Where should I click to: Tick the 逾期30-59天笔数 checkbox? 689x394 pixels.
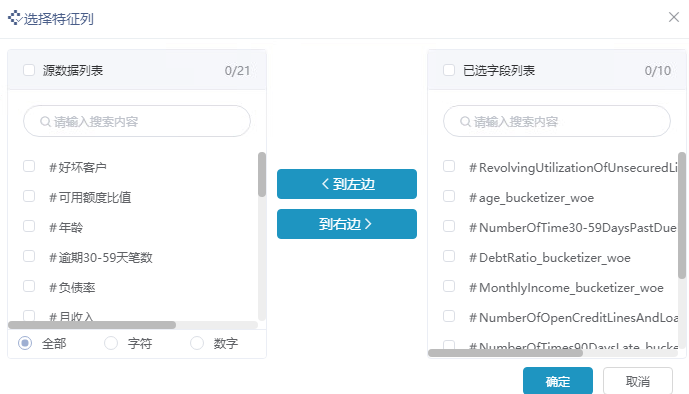pos(29,256)
